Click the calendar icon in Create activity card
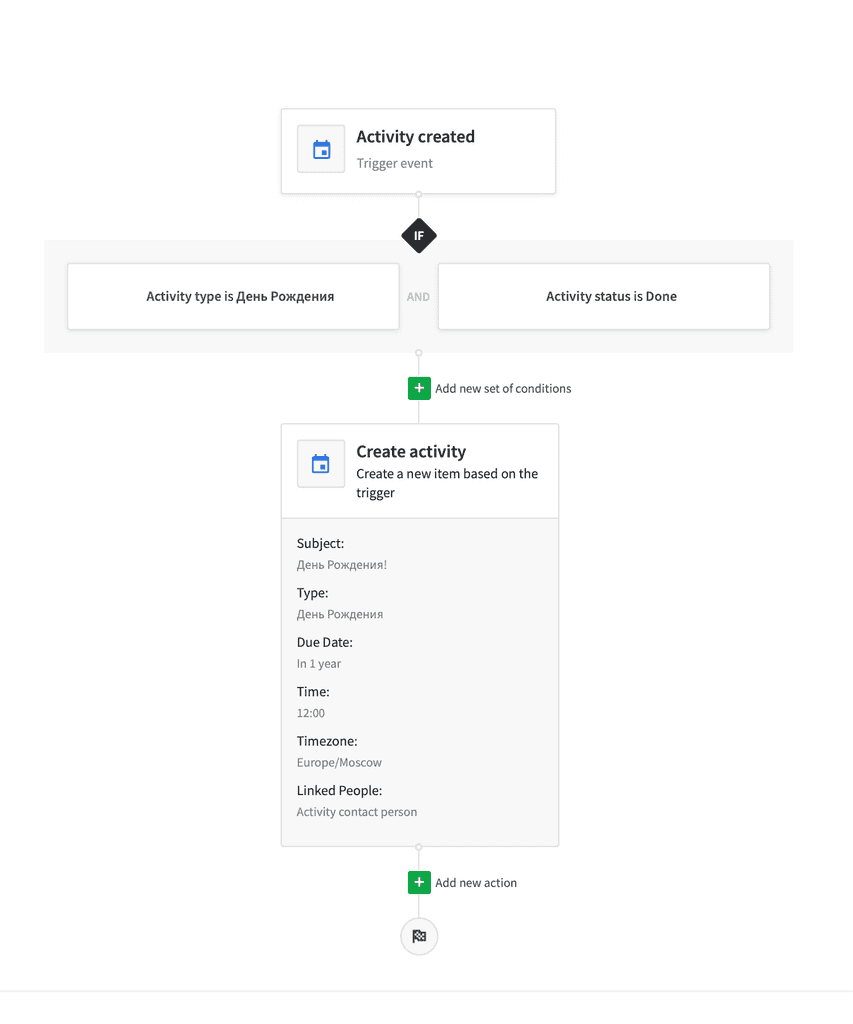 tap(321, 464)
